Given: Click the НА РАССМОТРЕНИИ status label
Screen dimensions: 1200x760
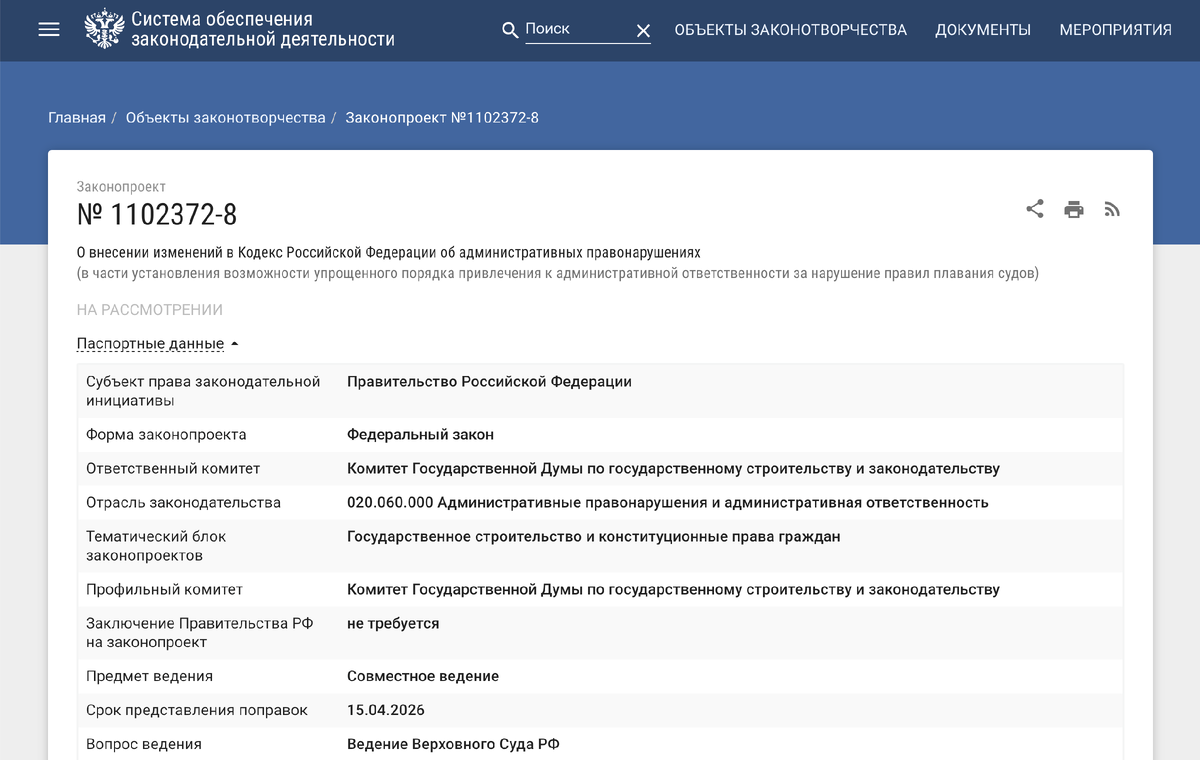Looking at the screenshot, I should 150,310.
